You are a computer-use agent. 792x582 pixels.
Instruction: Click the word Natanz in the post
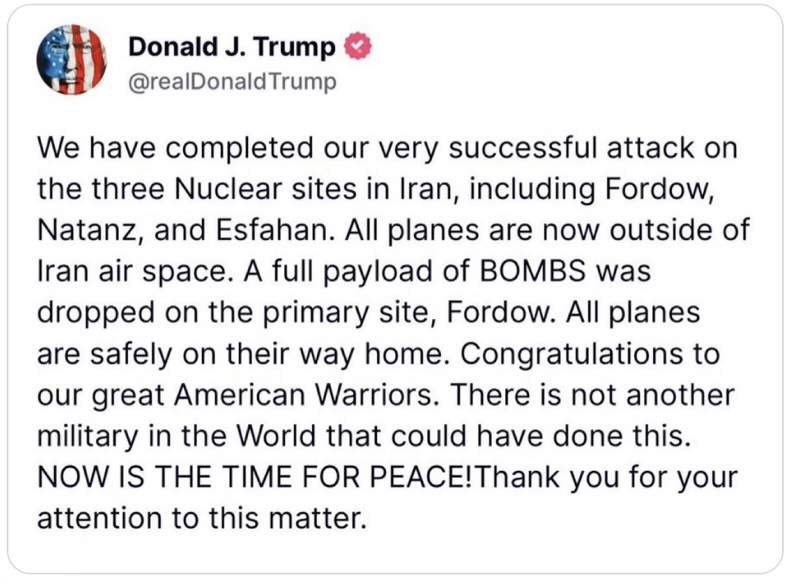(85, 230)
